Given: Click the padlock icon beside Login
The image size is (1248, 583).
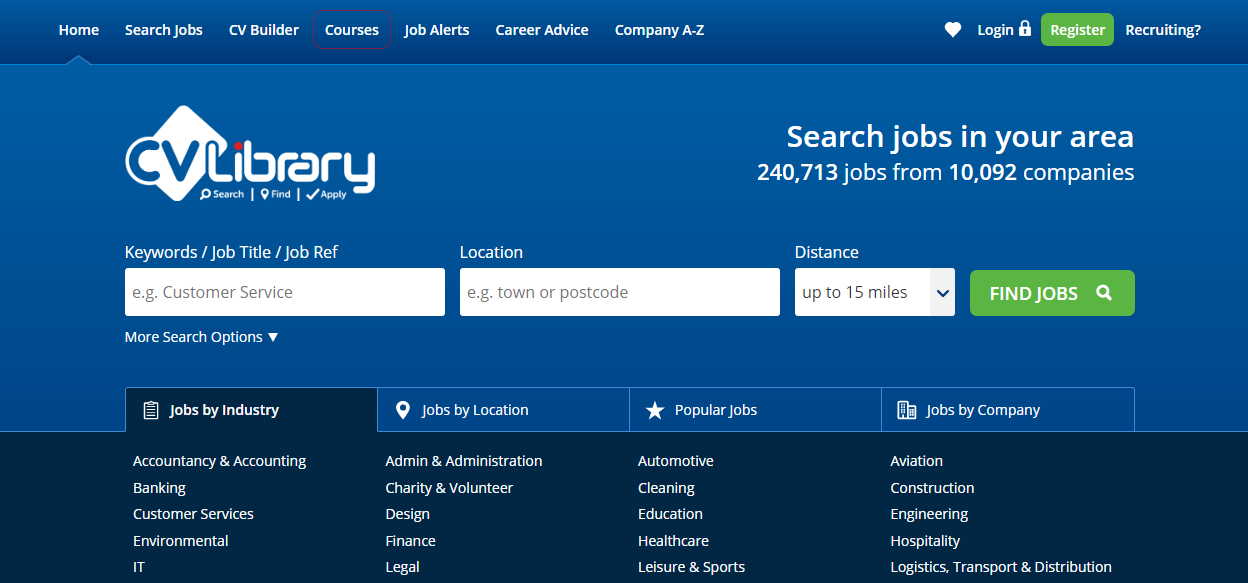Looking at the screenshot, I should coord(1024,29).
